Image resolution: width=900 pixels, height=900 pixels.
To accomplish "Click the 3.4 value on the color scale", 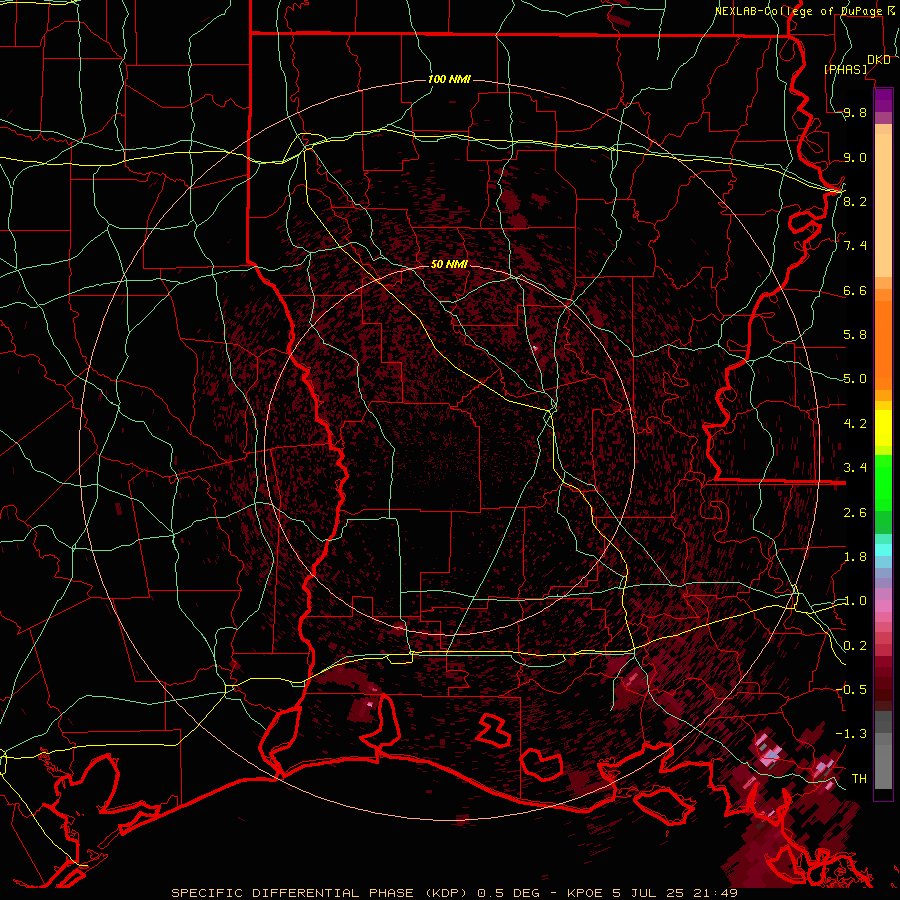I will pyautogui.click(x=855, y=468).
